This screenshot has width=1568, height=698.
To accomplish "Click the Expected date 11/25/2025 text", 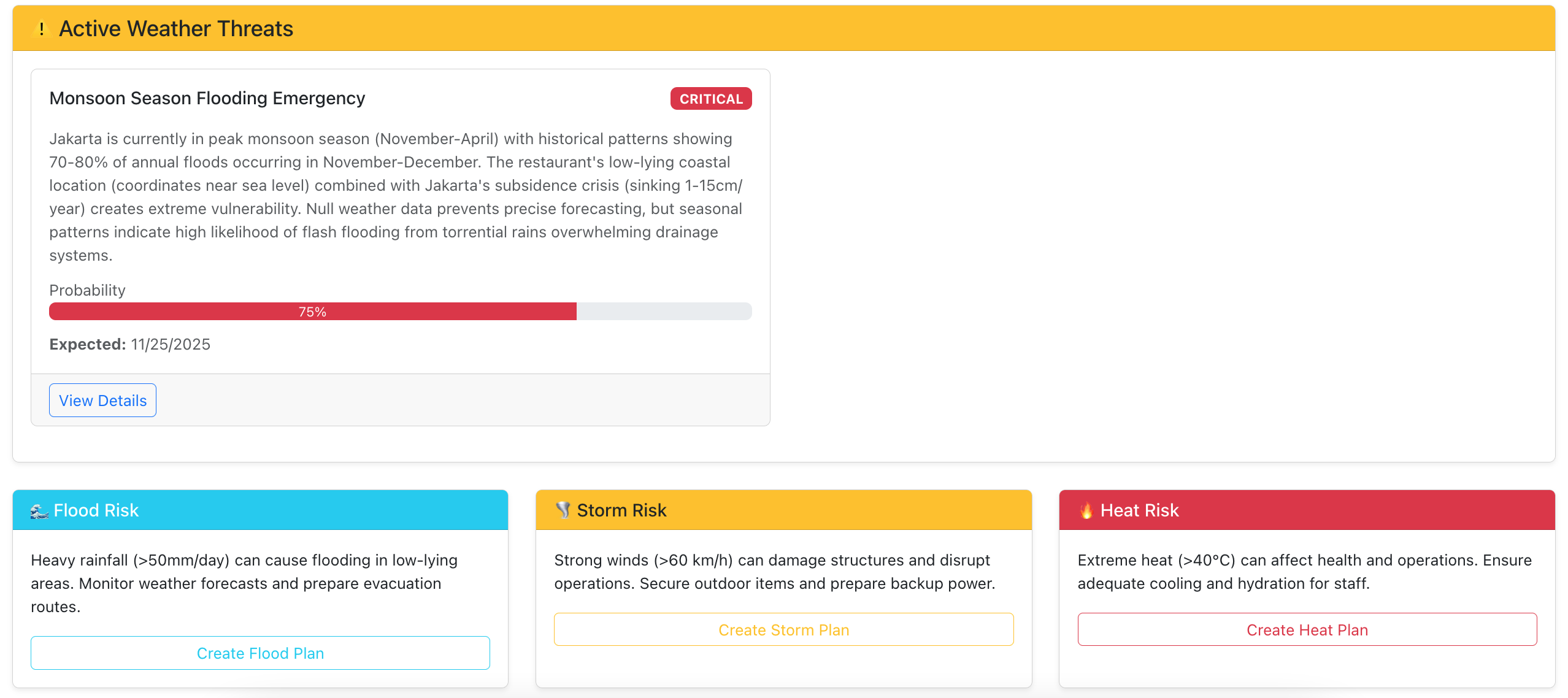I will tap(129, 344).
